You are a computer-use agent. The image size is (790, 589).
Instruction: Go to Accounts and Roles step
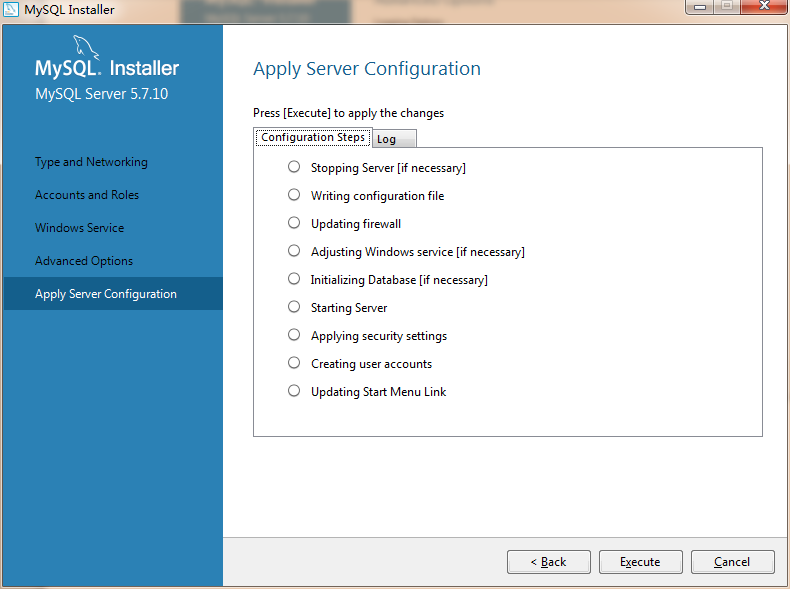[87, 195]
